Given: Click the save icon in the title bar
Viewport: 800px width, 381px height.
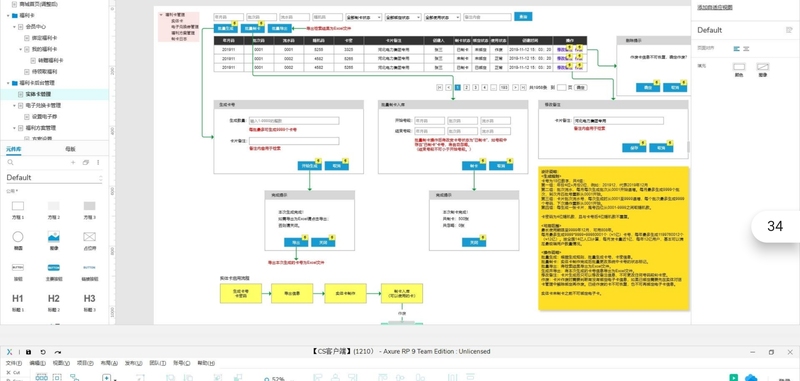Looking at the screenshot, I should tap(28, 352).
